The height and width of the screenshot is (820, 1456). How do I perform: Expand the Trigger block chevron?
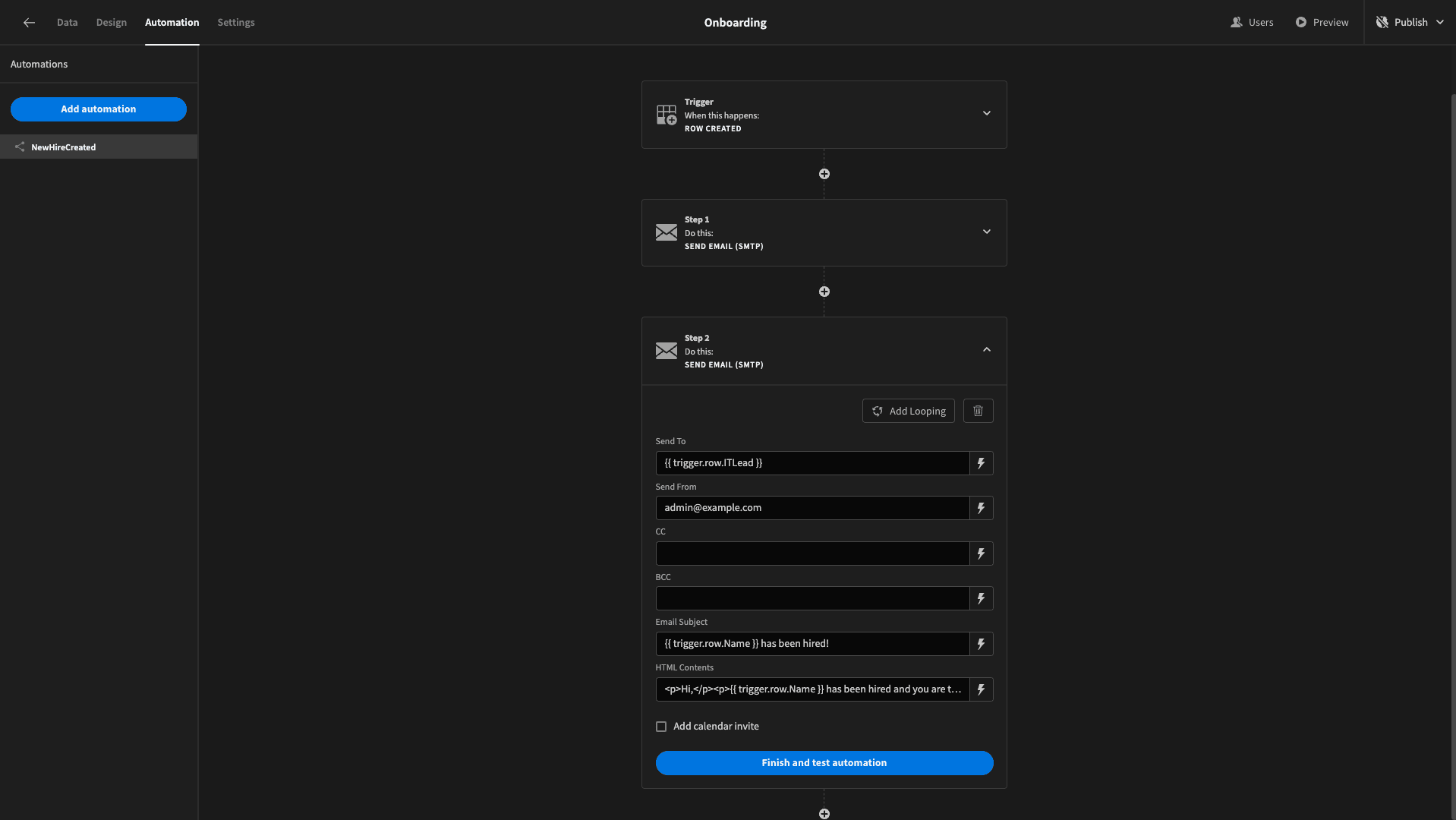[987, 113]
